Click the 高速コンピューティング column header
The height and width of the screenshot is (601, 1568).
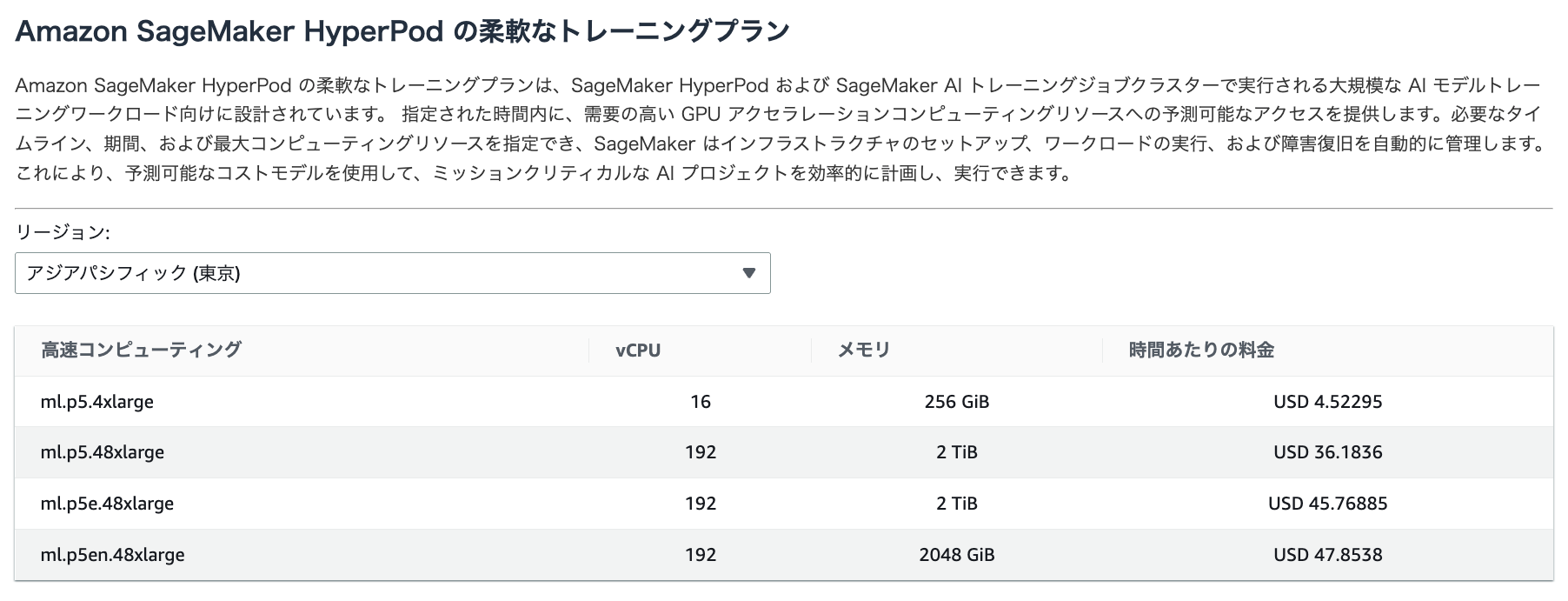tap(141, 350)
